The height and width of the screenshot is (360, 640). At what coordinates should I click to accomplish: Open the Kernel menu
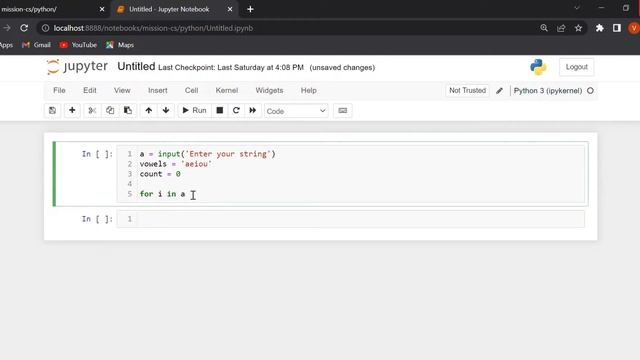(x=227, y=91)
